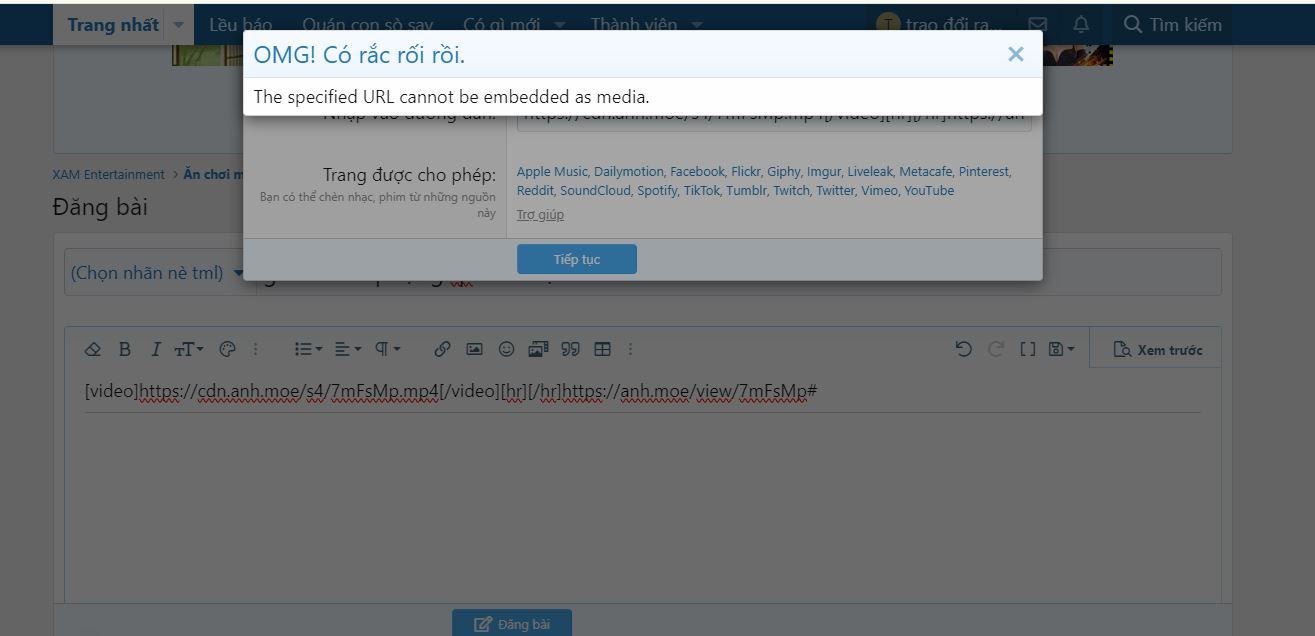Click the insert media icon
The height and width of the screenshot is (636, 1315).
point(538,349)
